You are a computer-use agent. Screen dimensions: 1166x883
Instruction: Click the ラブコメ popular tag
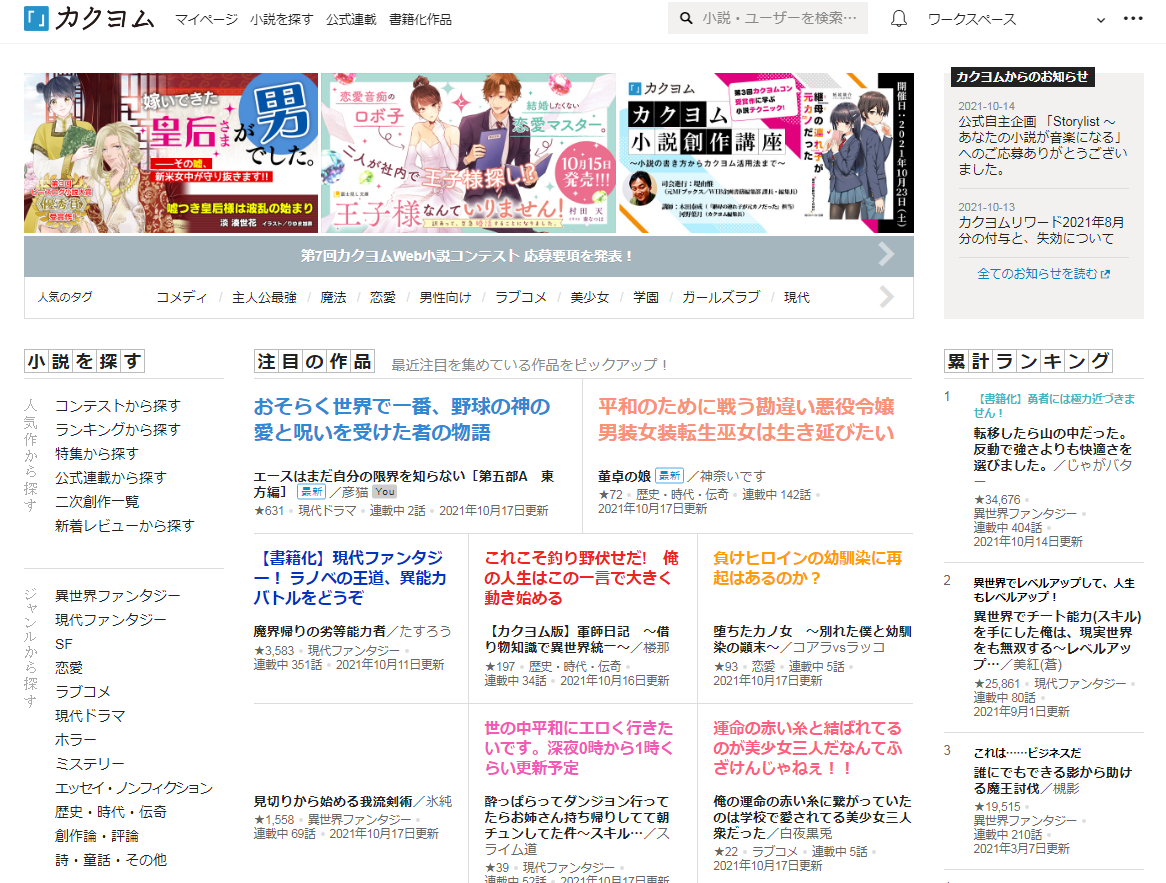[x=519, y=297]
